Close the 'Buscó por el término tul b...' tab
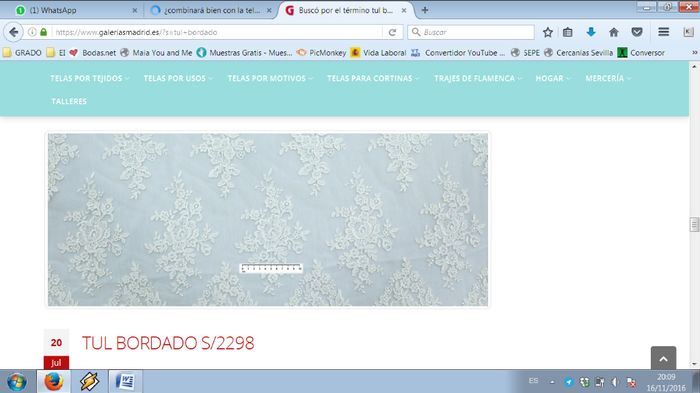This screenshot has width=700, height=393. point(404,10)
